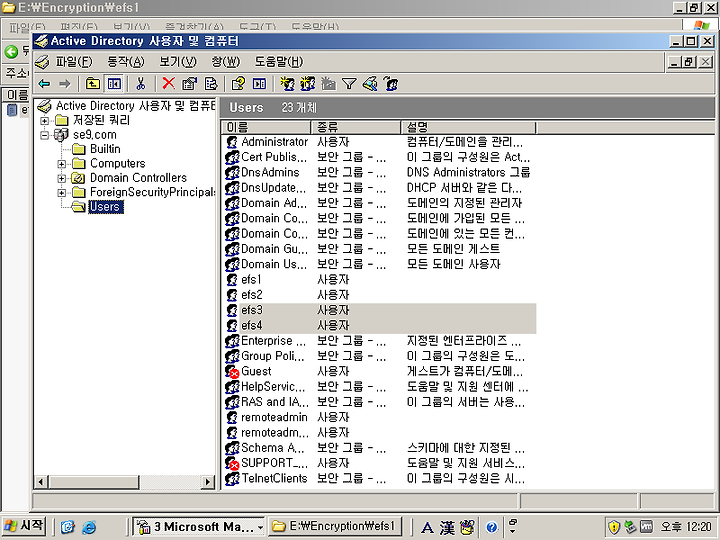Expand the Domain Controllers tree node

click(x=62, y=178)
